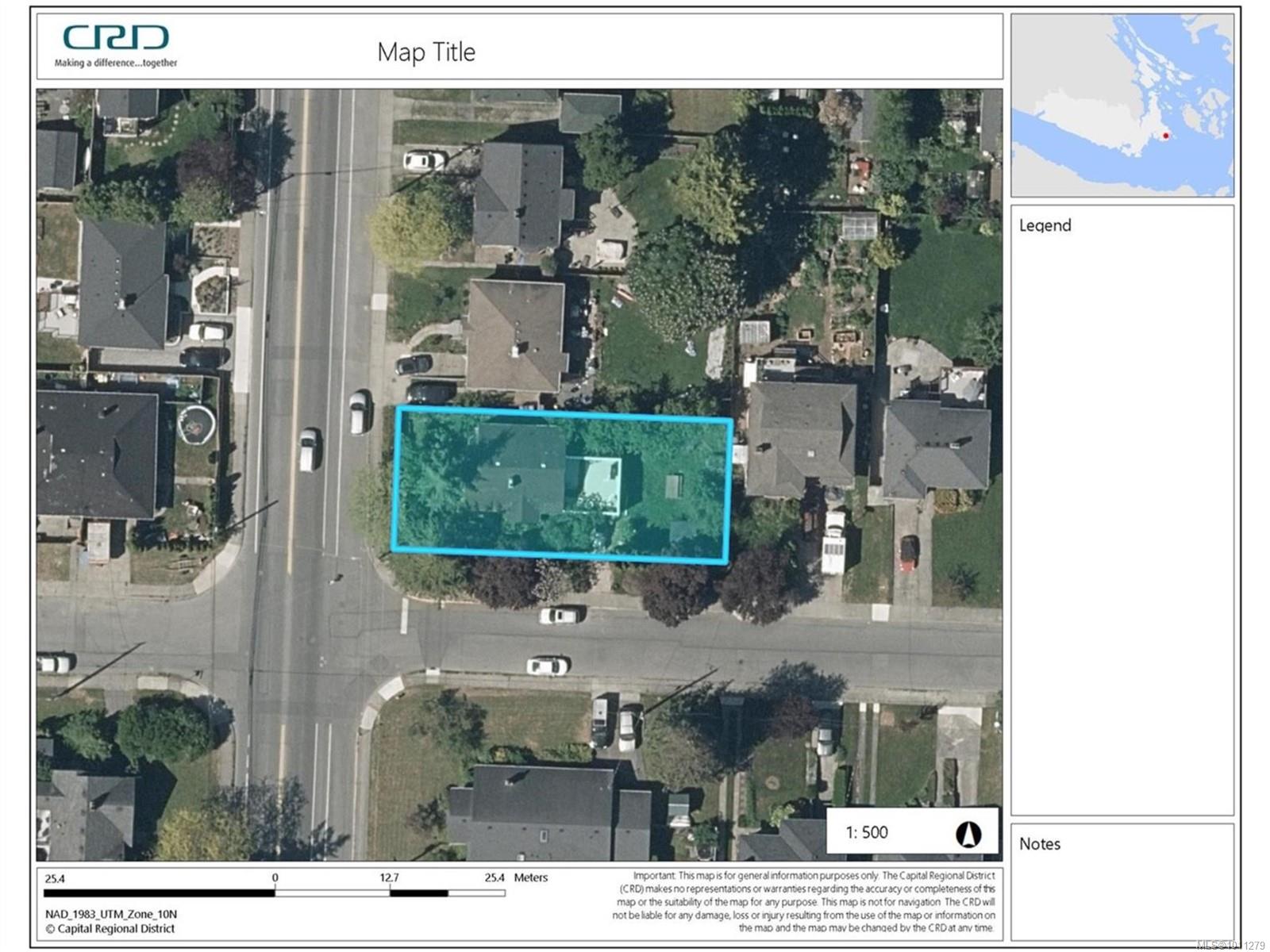Screen dimensions: 1270x952
Task: Click the highlighted blue parcel on the map
Action: pyautogui.click(x=562, y=485)
